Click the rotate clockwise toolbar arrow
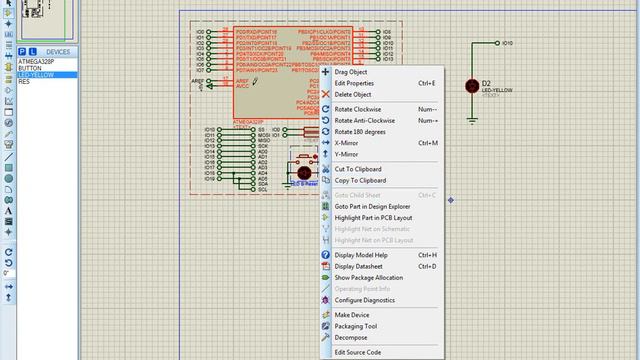Screen dimensions: 640x360 [8, 252]
